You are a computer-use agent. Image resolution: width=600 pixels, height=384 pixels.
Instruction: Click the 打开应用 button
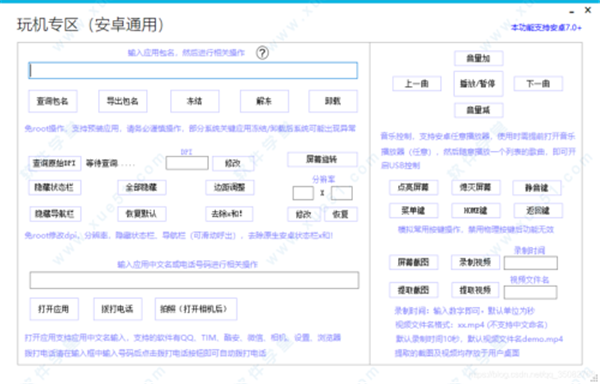pos(54,309)
